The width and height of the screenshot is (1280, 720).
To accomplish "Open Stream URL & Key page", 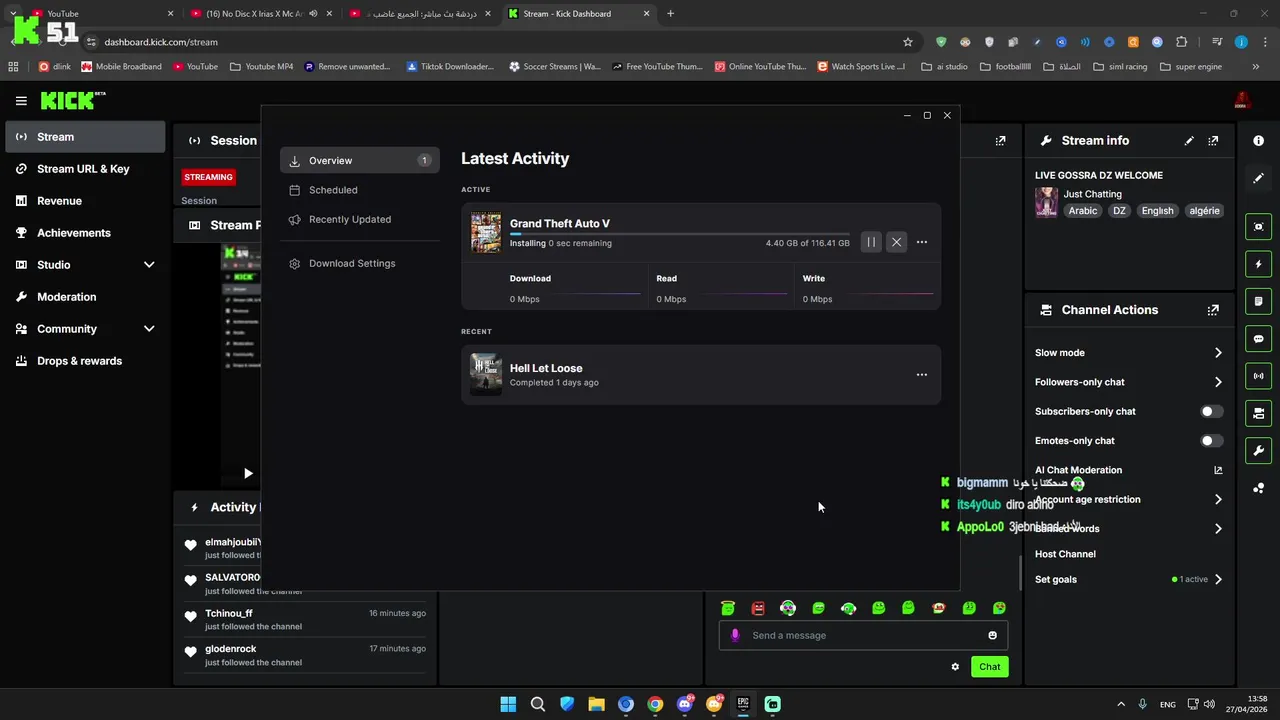I will tap(85, 169).
